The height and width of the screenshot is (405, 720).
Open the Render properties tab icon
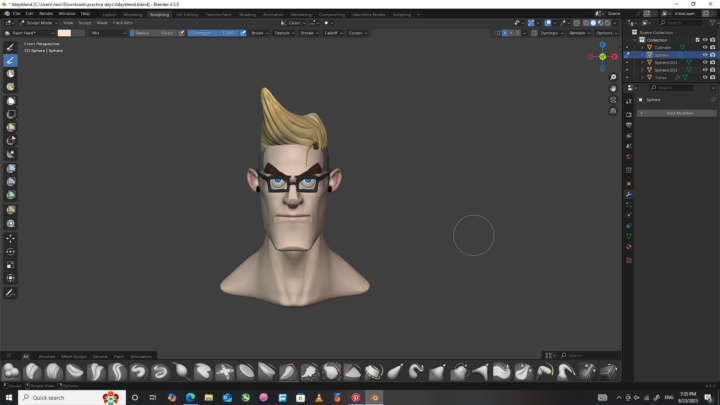click(x=629, y=114)
